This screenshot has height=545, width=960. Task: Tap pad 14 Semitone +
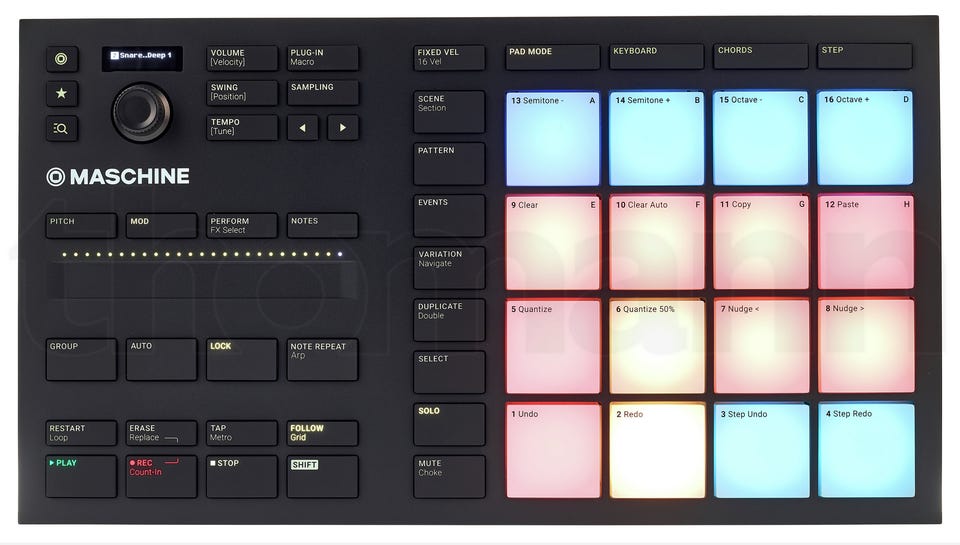(657, 138)
